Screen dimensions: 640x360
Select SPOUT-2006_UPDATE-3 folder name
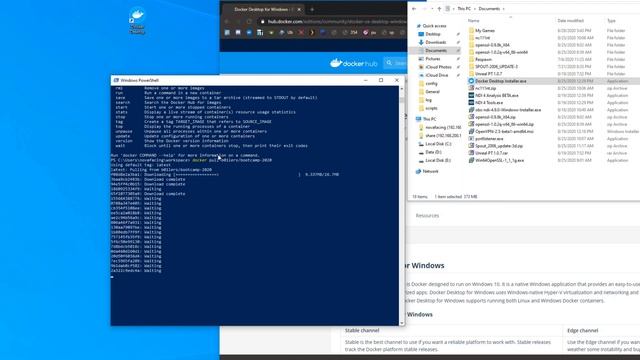(x=496, y=67)
